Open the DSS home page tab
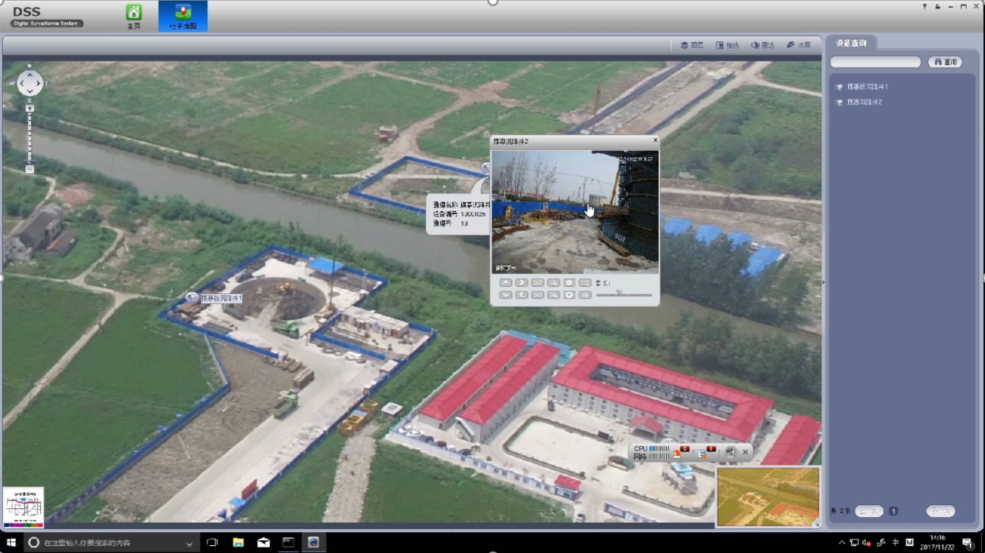 [x=133, y=17]
